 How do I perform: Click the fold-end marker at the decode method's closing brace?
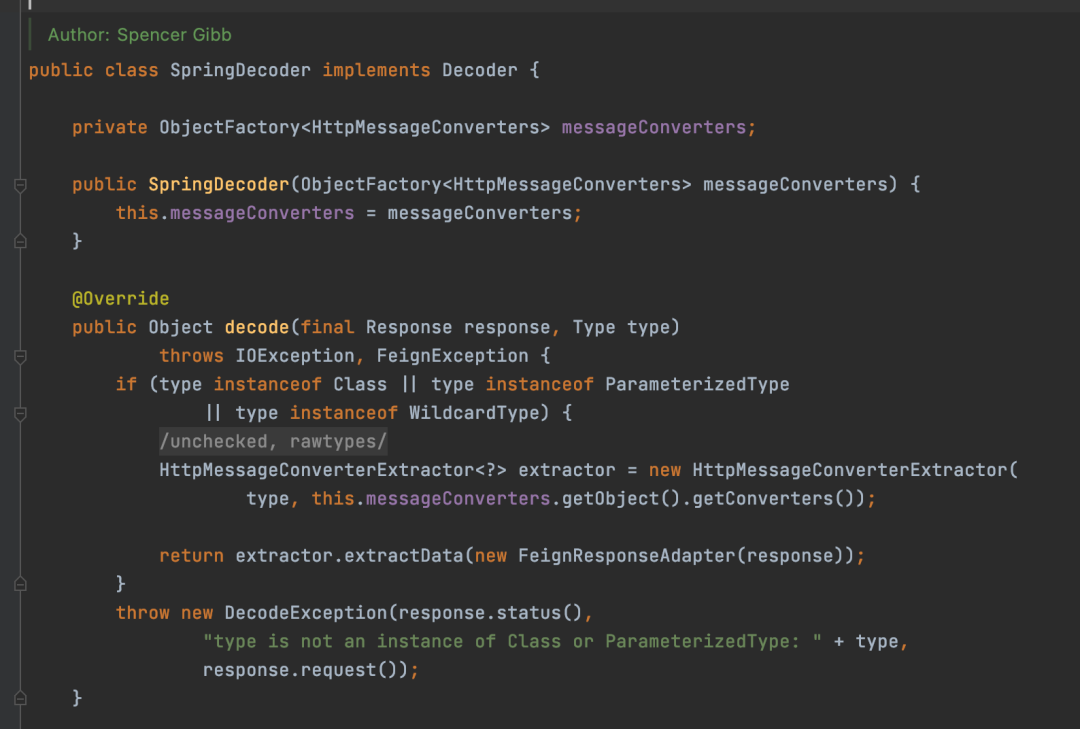20,698
